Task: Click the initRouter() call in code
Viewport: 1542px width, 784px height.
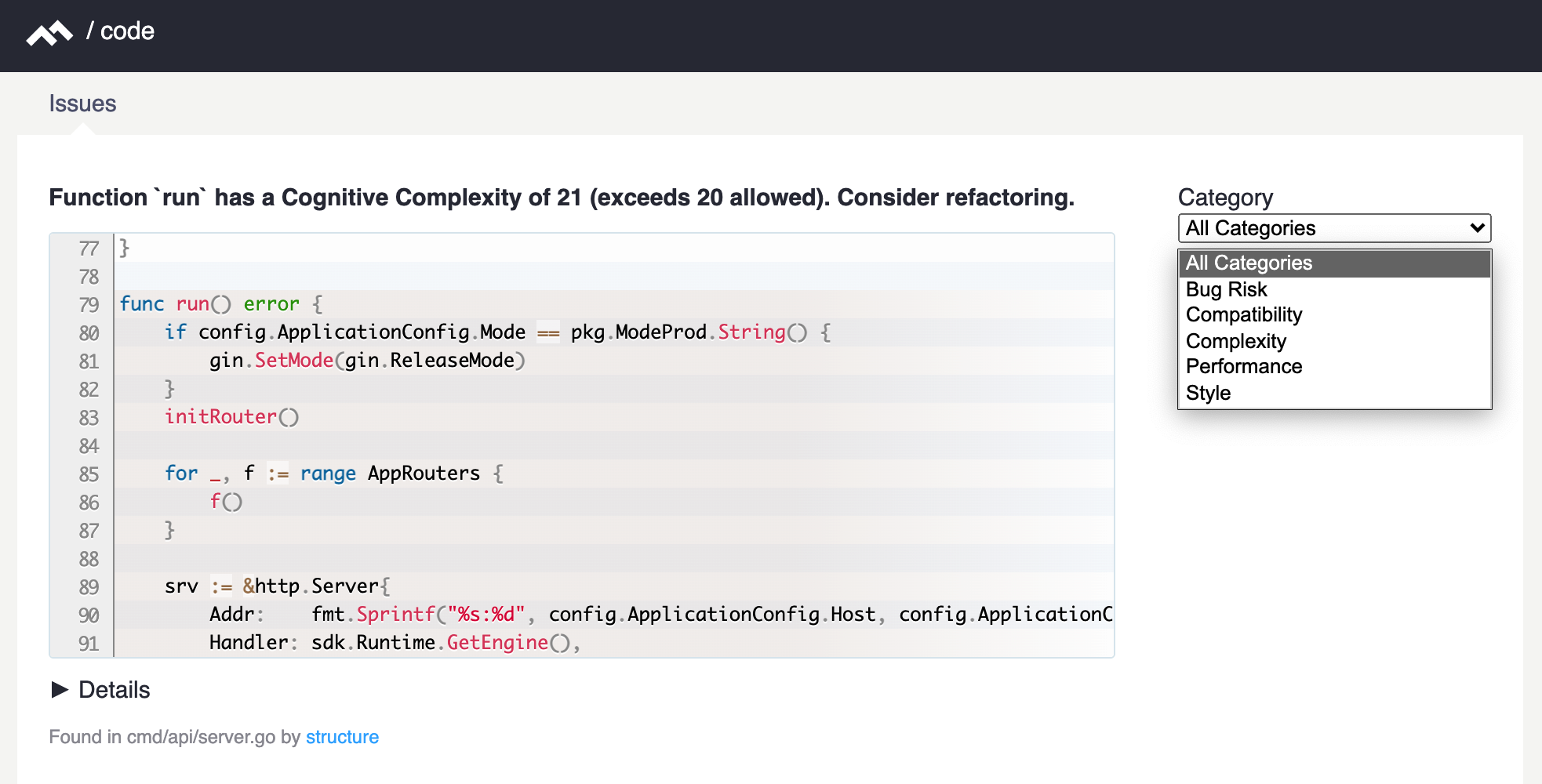Action: pyautogui.click(x=231, y=417)
